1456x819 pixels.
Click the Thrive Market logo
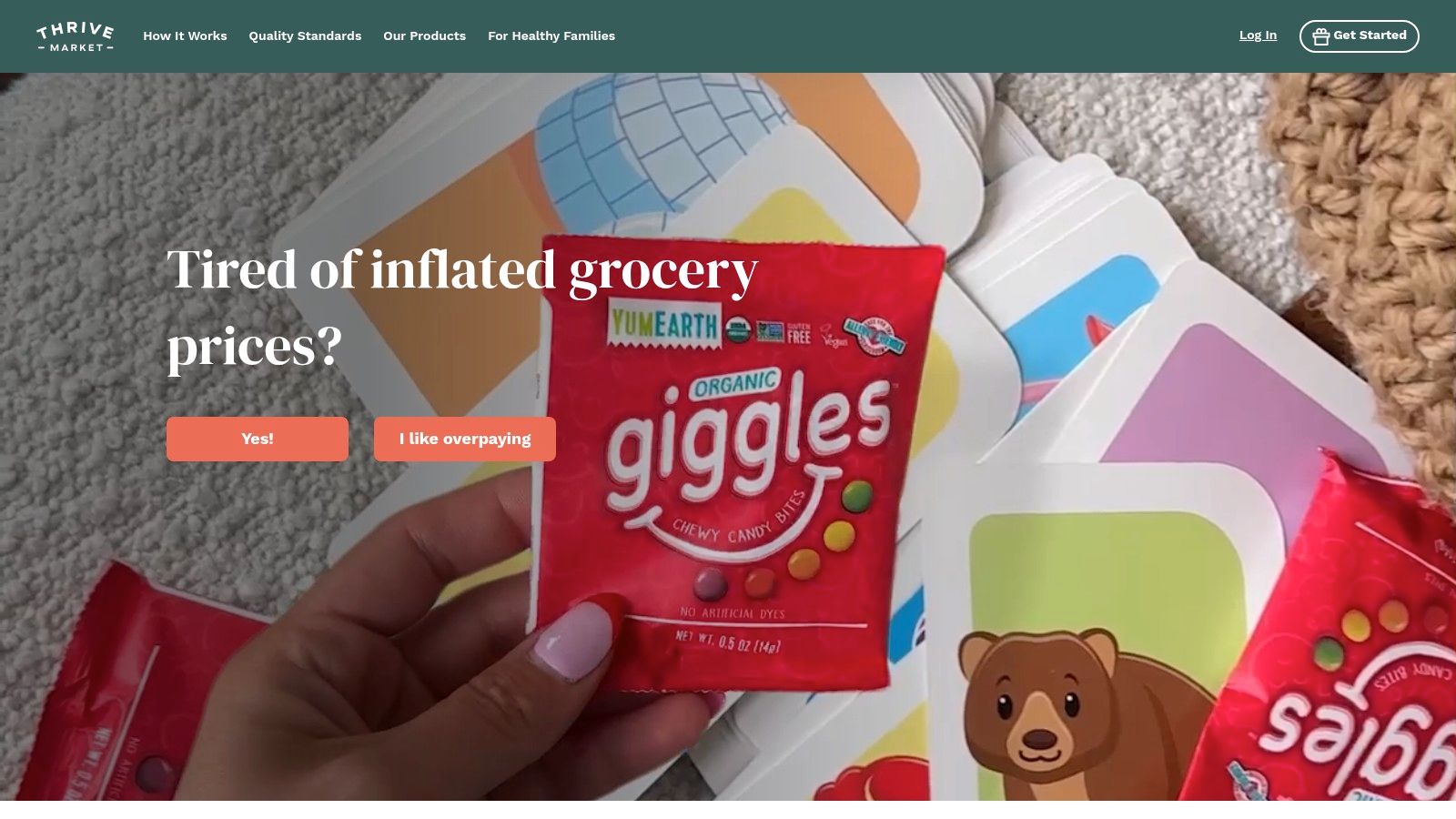click(76, 36)
